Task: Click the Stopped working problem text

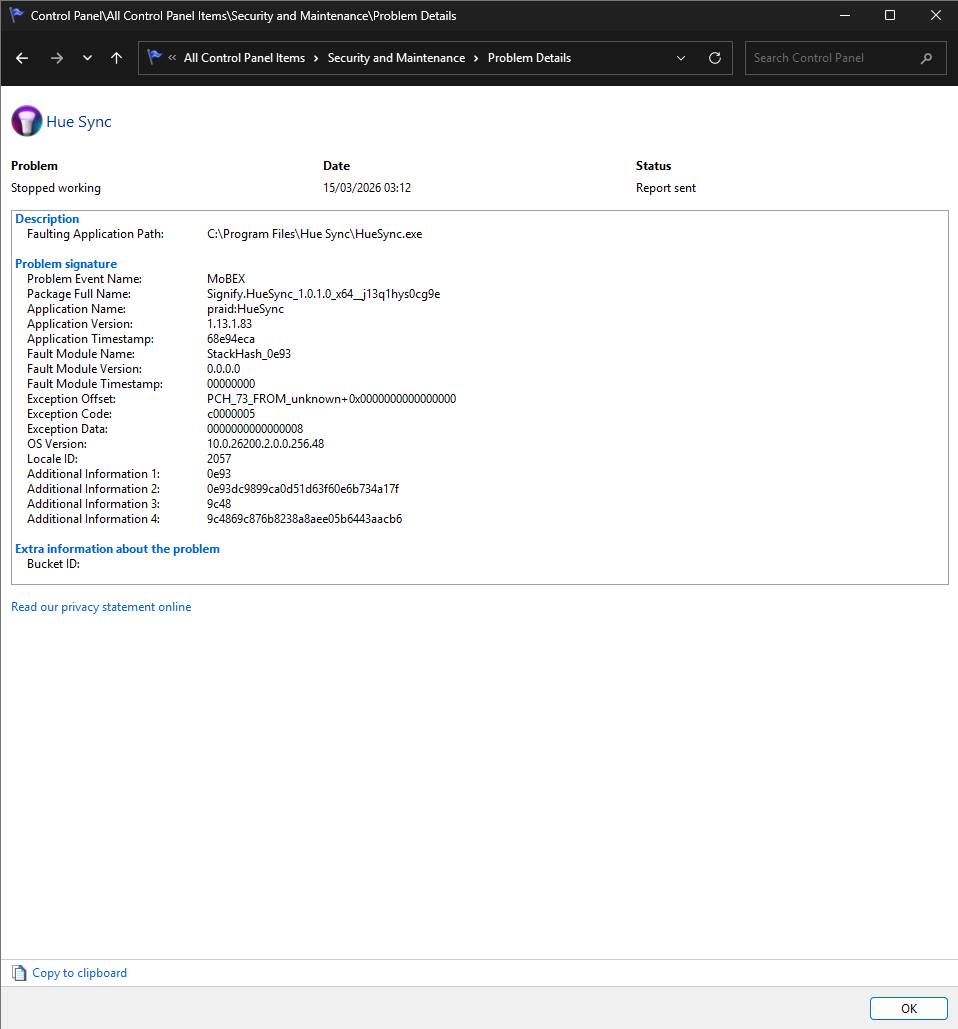Action: point(56,188)
